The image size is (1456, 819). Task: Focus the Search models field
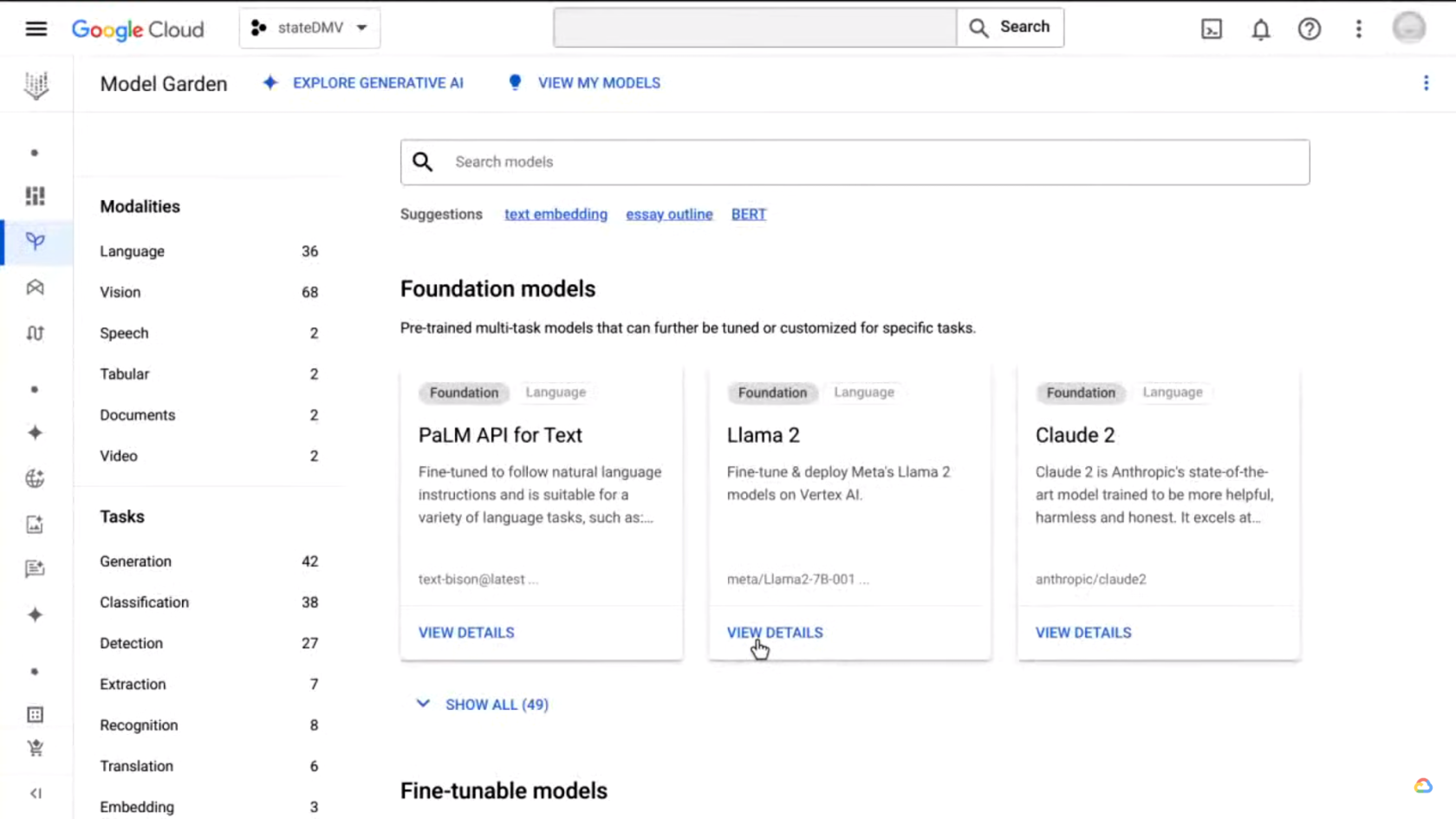click(855, 162)
